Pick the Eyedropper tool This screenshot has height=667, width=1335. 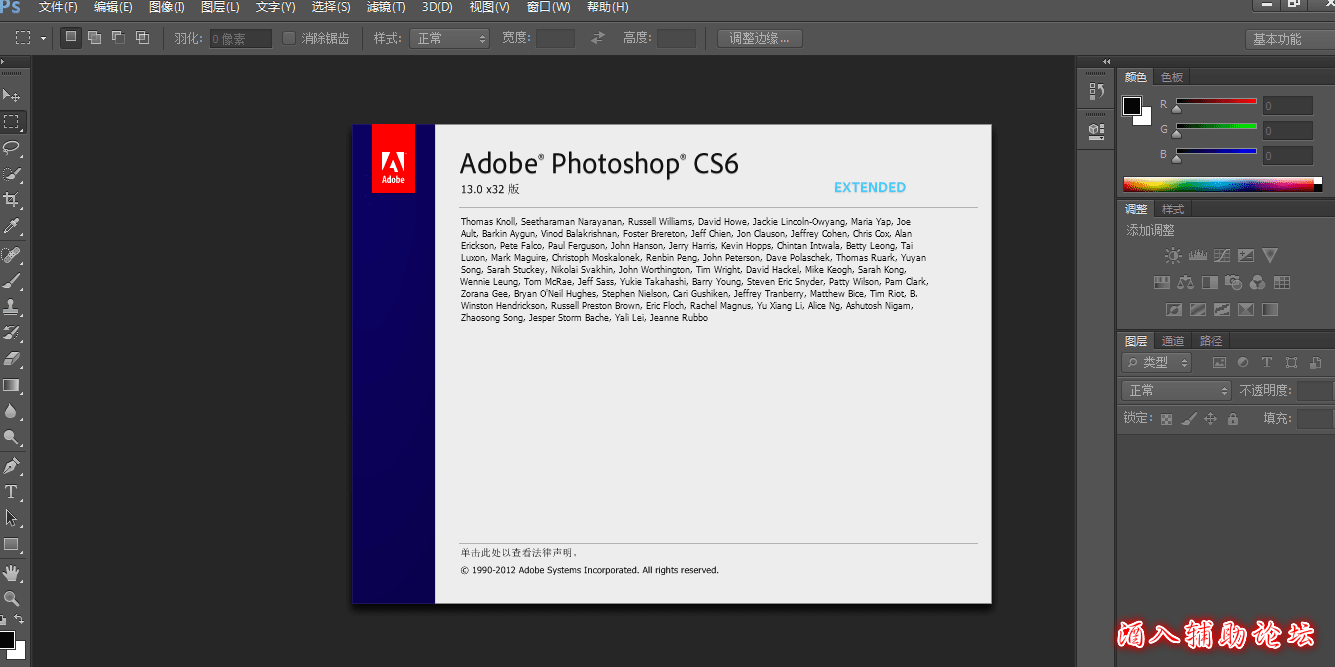click(x=12, y=226)
